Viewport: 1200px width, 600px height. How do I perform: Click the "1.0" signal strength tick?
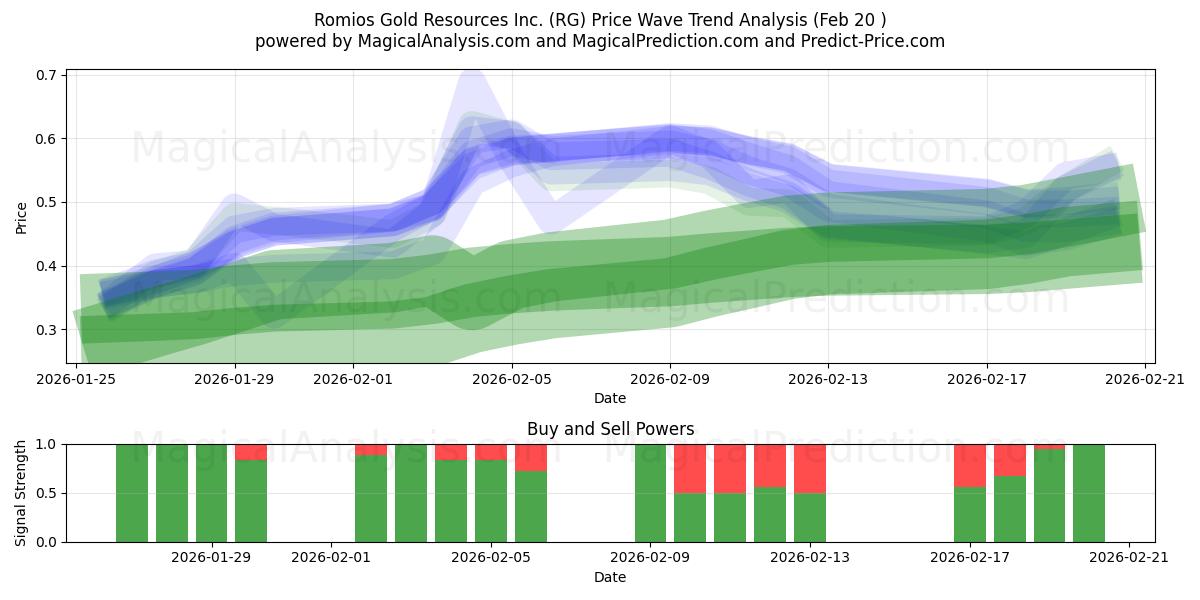(48, 444)
